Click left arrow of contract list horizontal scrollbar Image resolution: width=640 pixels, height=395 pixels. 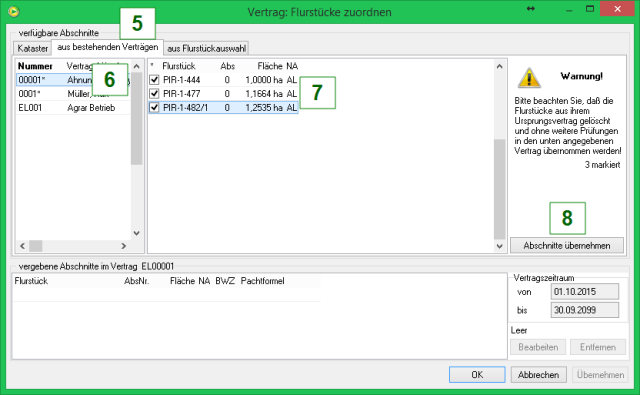[x=22, y=246]
